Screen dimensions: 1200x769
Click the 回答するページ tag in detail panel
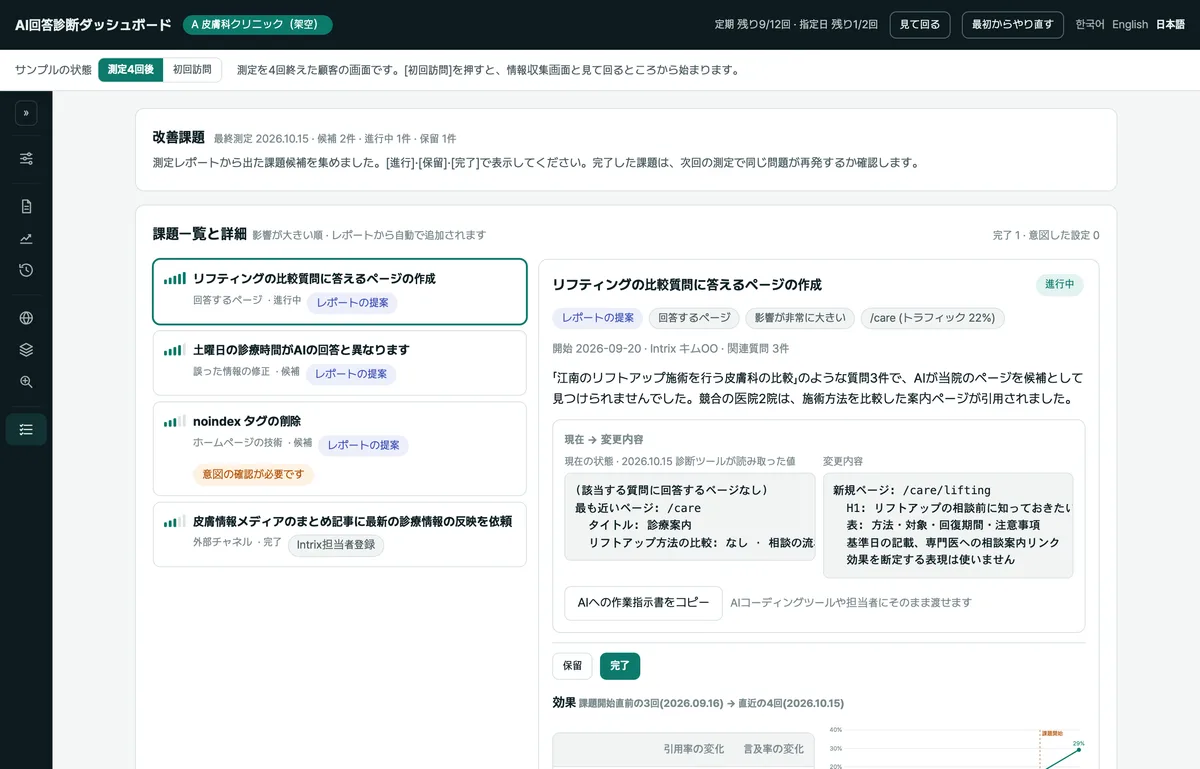click(694, 318)
